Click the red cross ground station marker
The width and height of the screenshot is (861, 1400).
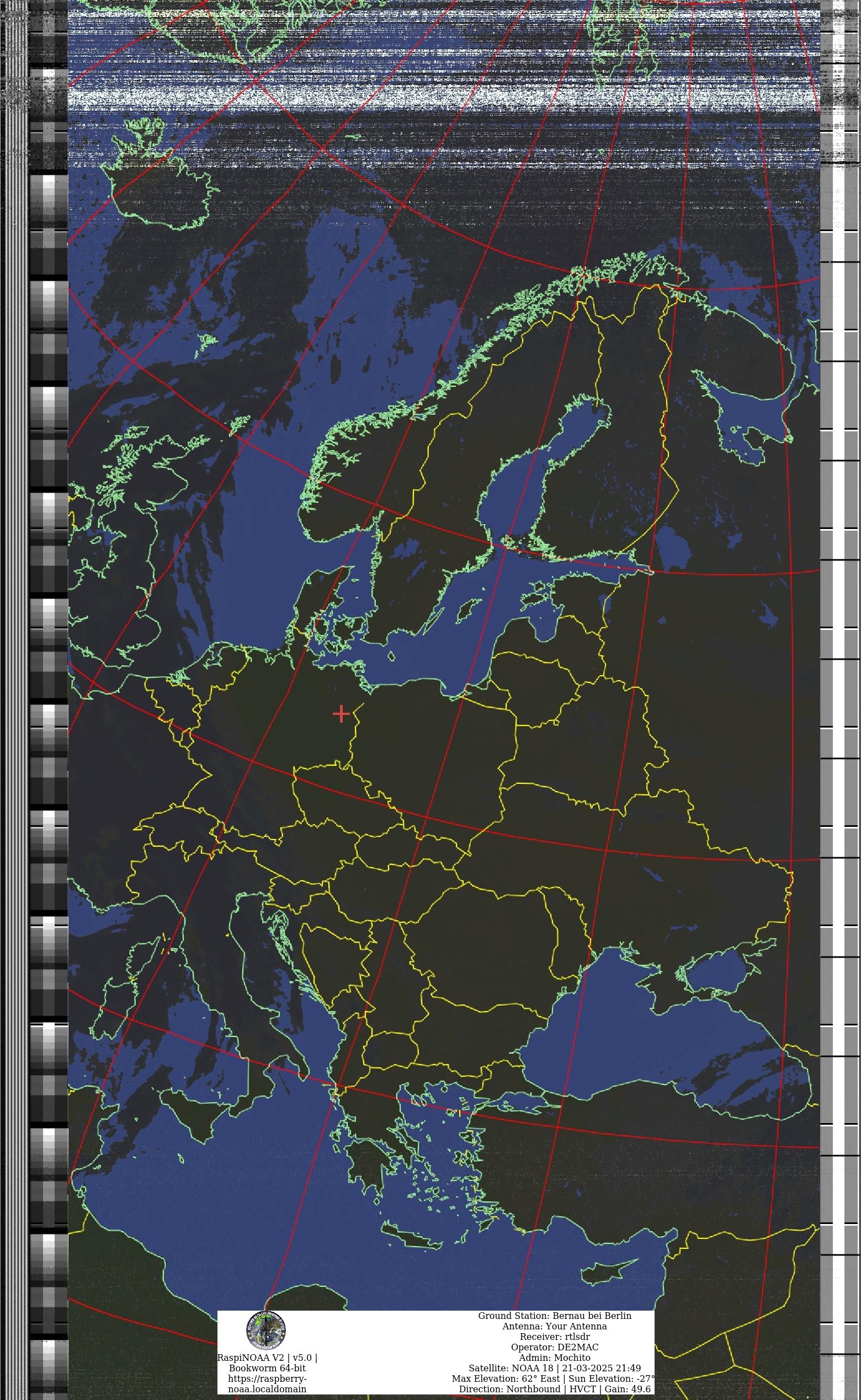(341, 714)
